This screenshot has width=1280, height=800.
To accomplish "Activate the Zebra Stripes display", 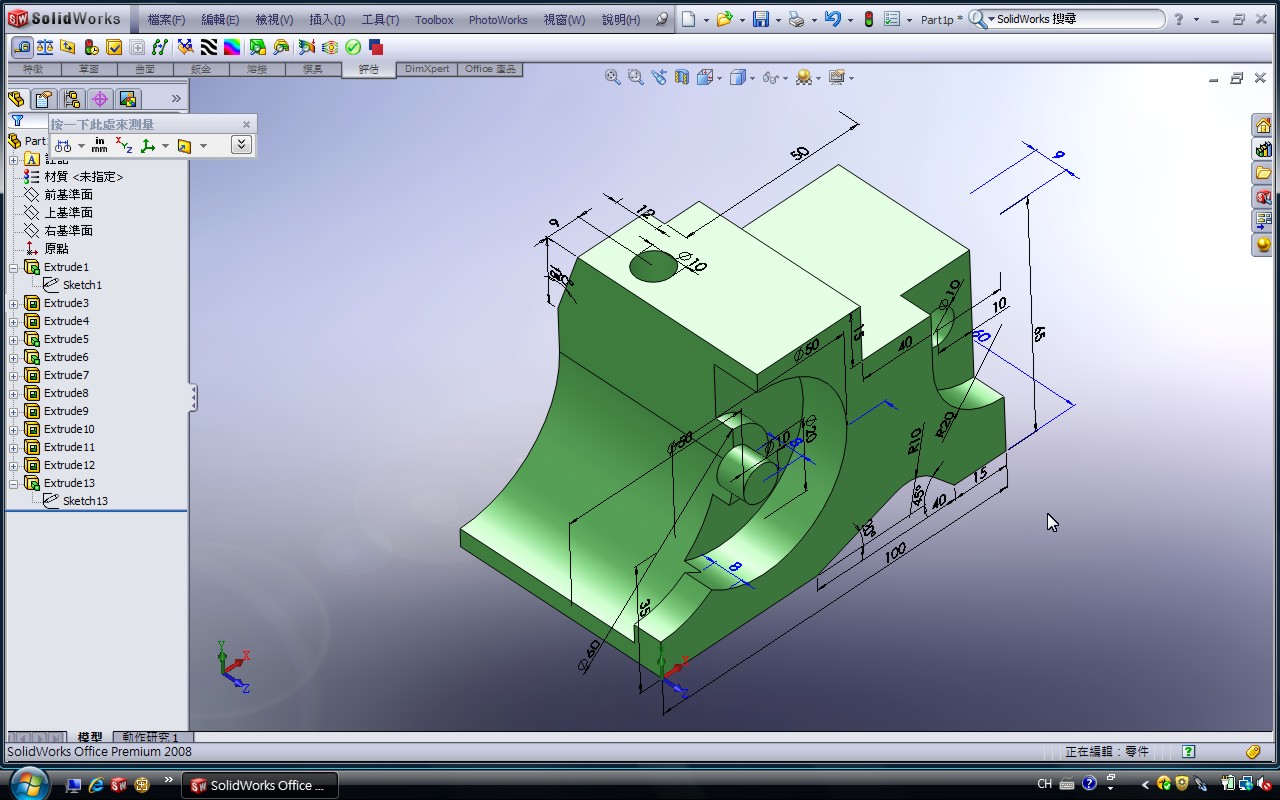I will tap(209, 47).
